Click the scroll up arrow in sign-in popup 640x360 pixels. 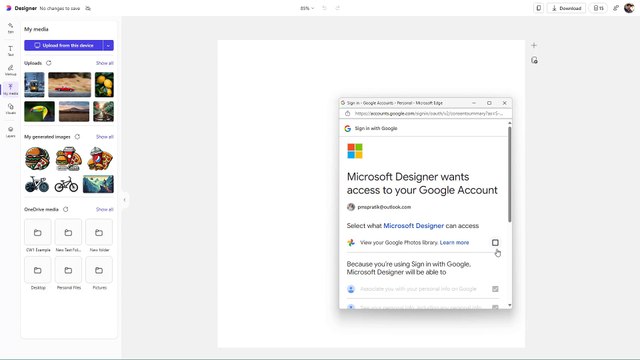[509, 123]
